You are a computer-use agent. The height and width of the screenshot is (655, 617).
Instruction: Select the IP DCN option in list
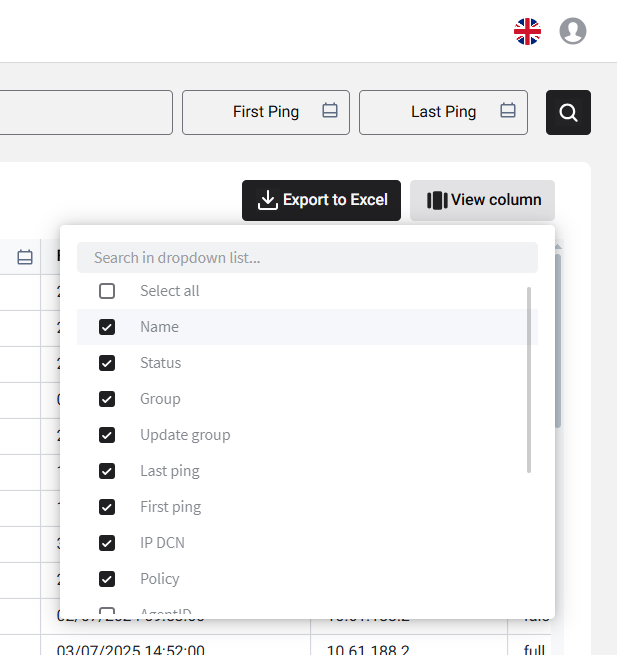(x=162, y=543)
